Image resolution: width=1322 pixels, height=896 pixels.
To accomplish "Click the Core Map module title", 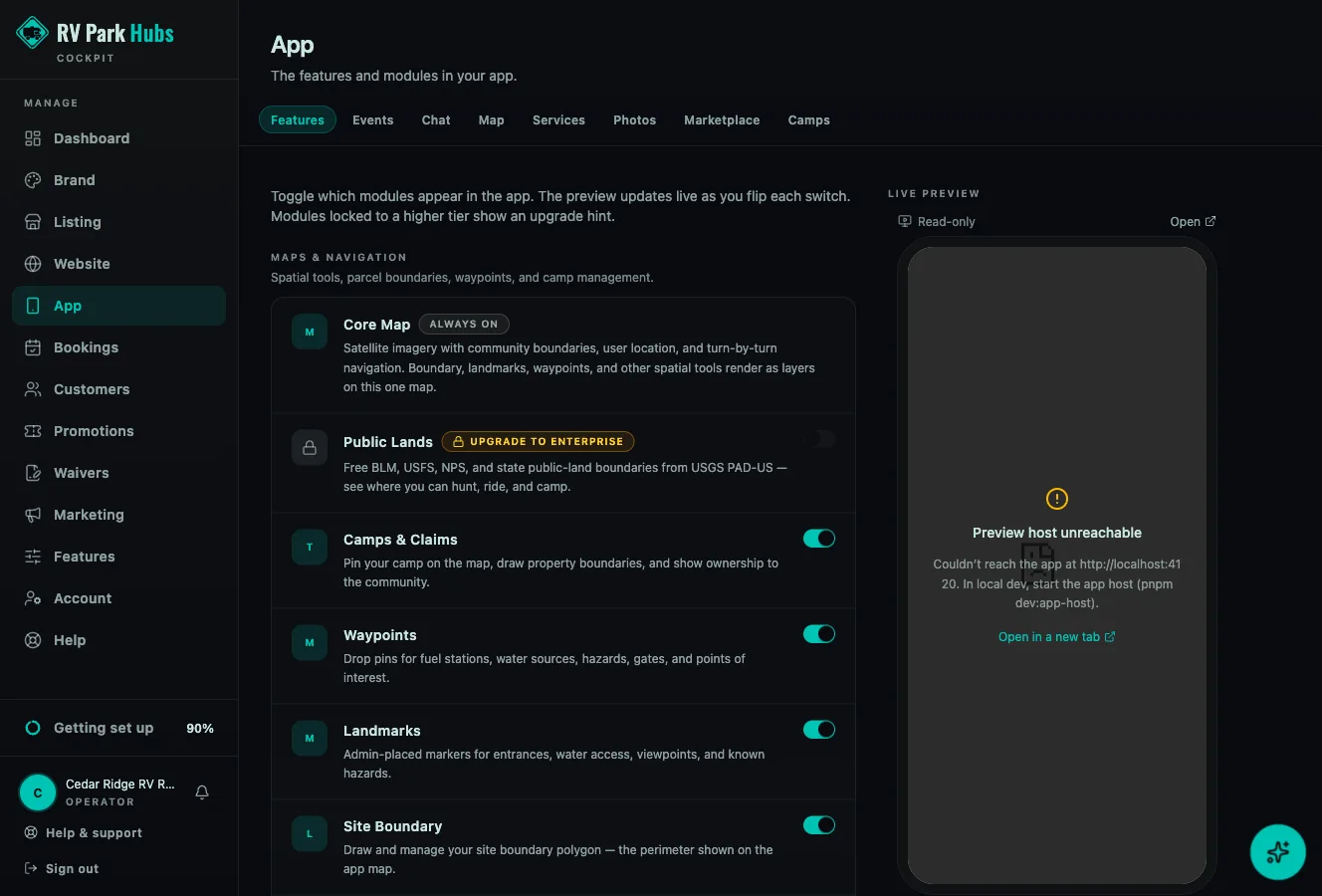I will tap(376, 325).
